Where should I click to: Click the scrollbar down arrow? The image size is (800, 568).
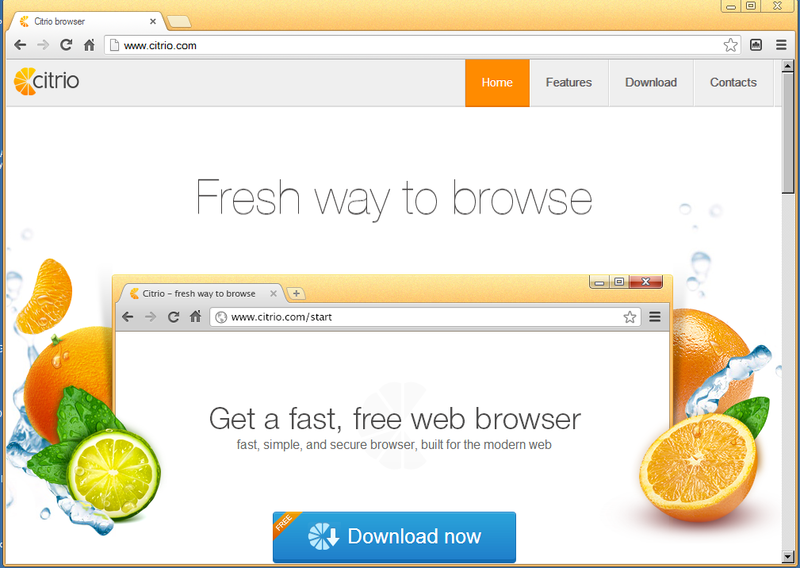(x=788, y=556)
